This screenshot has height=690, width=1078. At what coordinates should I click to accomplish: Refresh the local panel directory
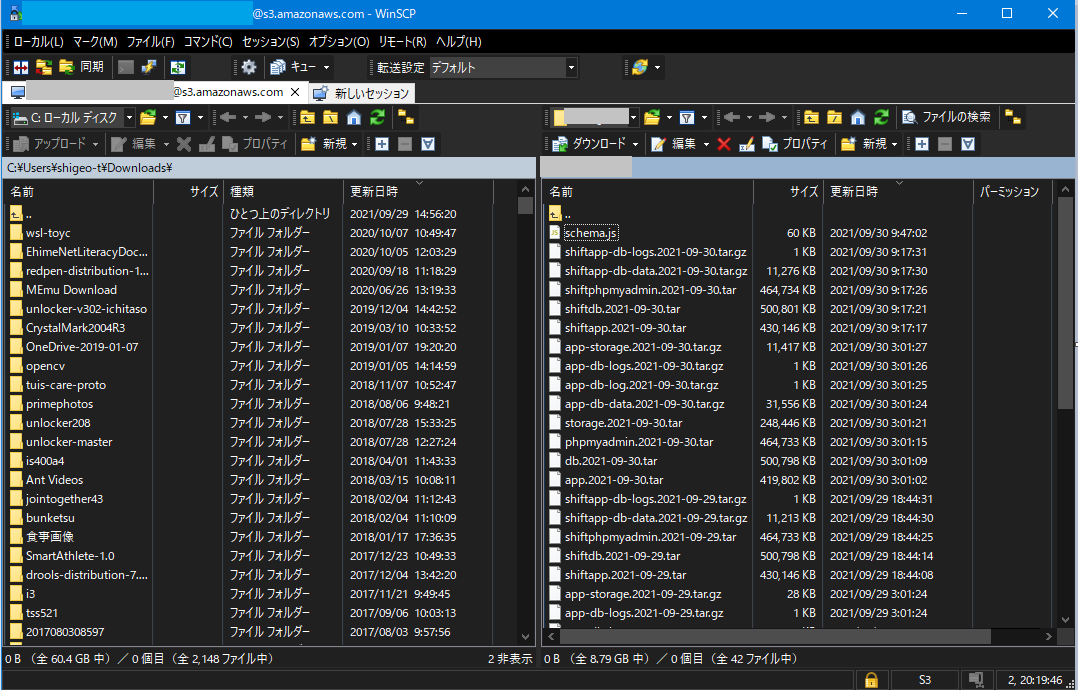377,118
